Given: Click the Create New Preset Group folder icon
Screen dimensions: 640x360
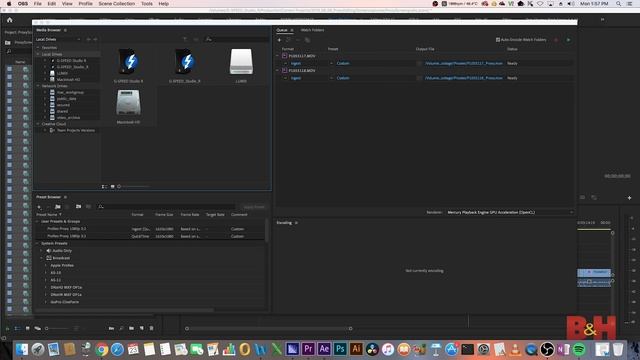Looking at the screenshot, I should (x=58, y=207).
